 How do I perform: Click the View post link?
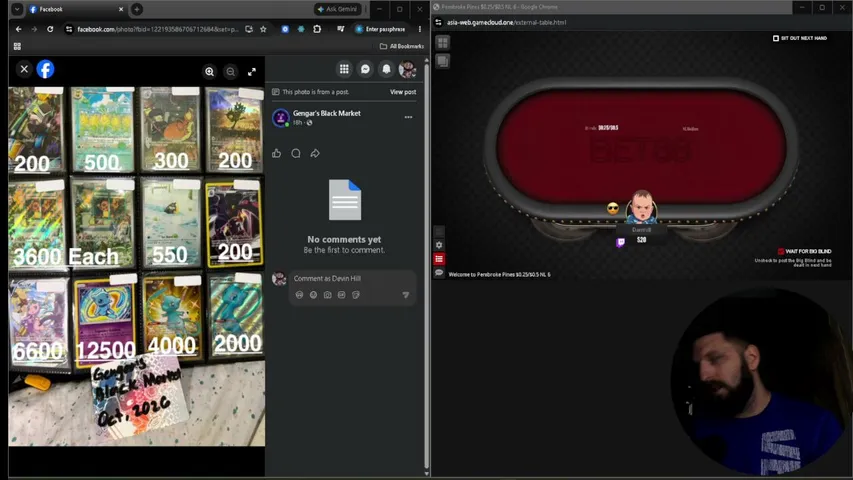coord(403,92)
